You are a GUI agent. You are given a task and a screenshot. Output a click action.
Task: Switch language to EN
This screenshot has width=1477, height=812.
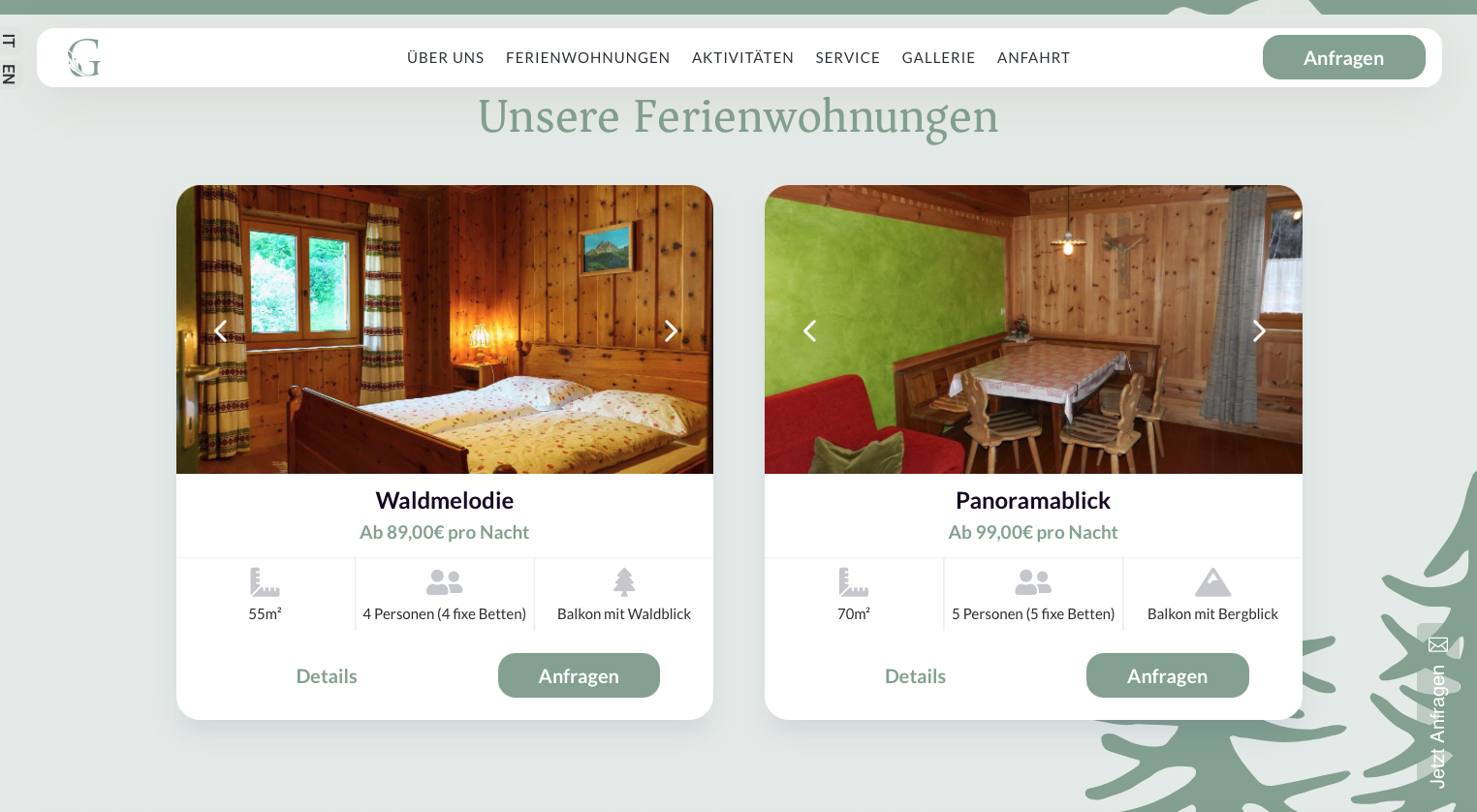[9, 74]
